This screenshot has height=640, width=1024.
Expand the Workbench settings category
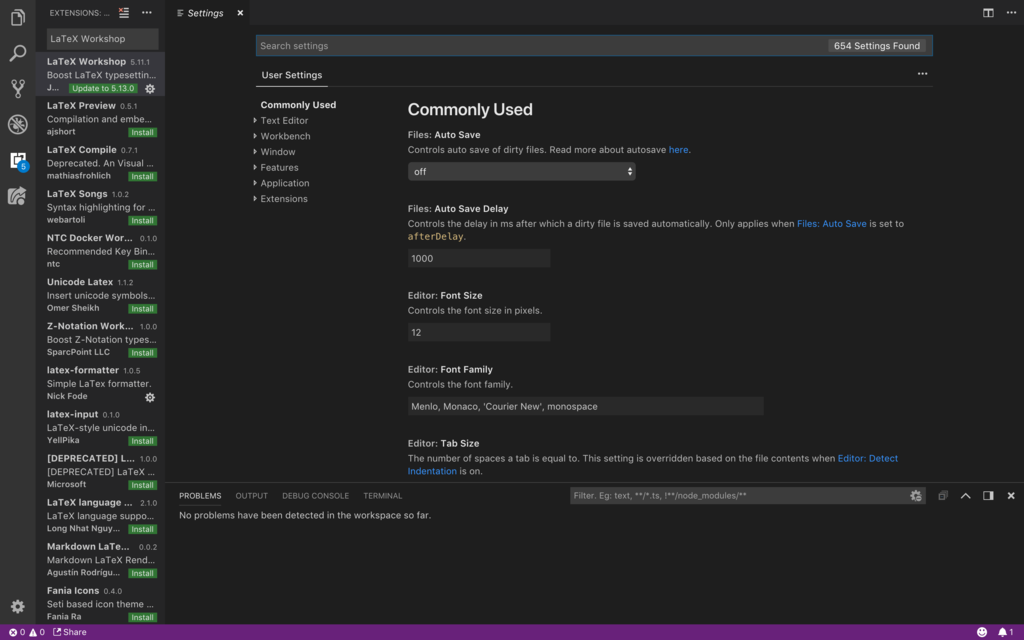coord(285,136)
